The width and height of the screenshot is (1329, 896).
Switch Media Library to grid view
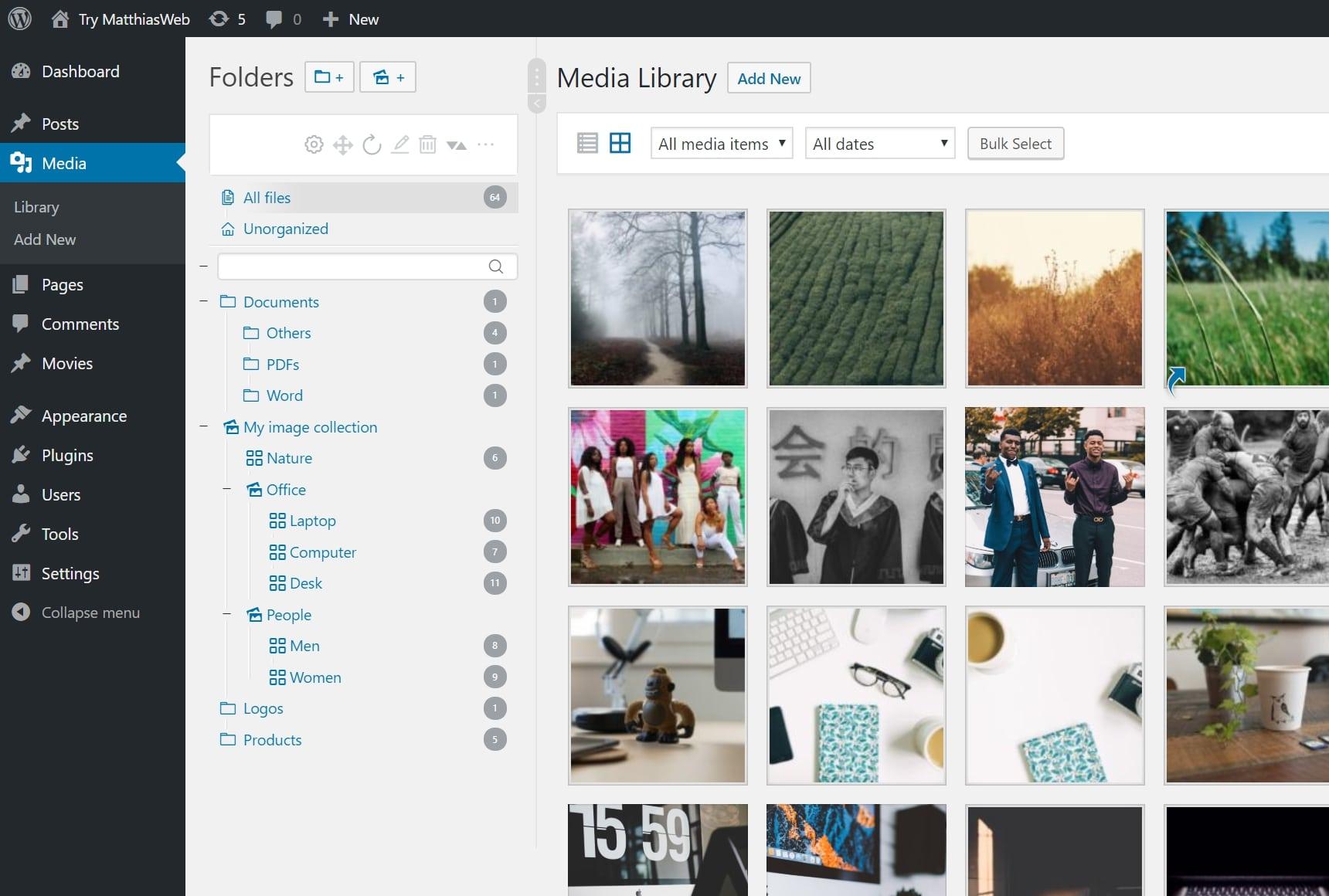point(620,143)
